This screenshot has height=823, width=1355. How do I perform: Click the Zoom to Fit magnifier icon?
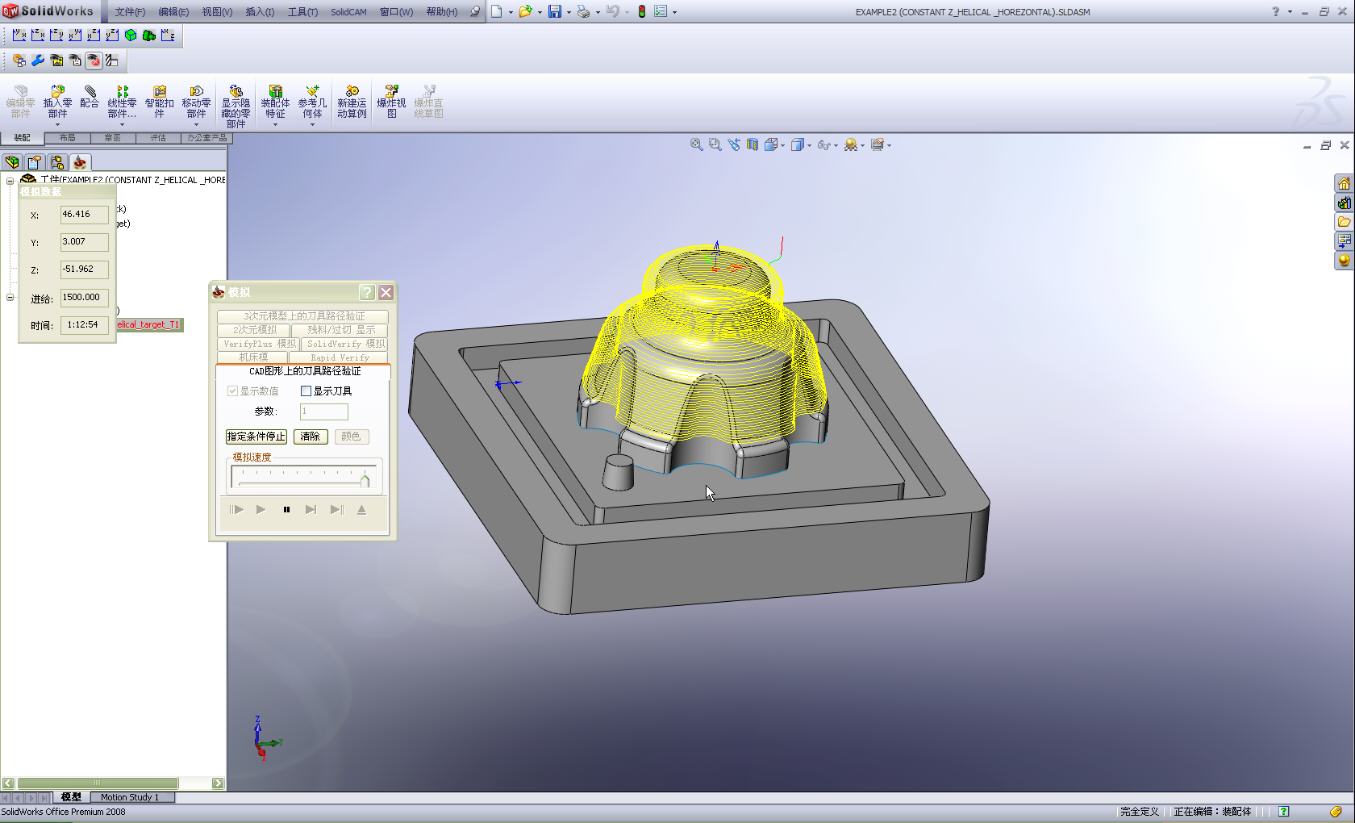pyautogui.click(x=696, y=145)
